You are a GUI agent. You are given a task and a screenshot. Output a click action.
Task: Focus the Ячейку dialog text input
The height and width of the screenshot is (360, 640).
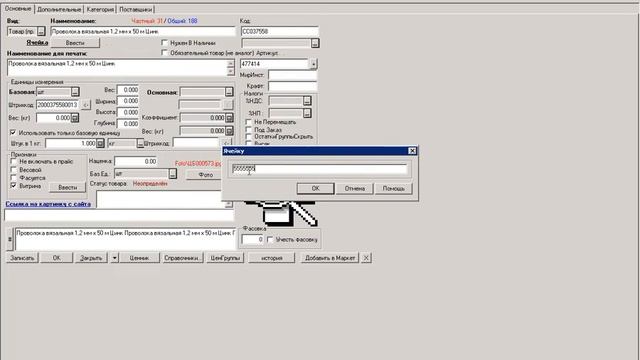[x=319, y=169]
